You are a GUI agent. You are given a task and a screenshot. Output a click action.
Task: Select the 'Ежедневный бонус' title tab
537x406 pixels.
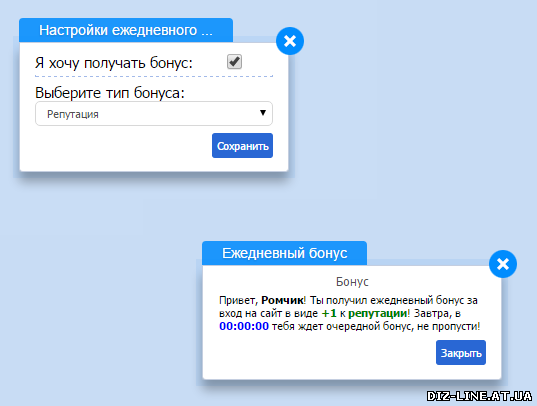pyautogui.click(x=284, y=253)
